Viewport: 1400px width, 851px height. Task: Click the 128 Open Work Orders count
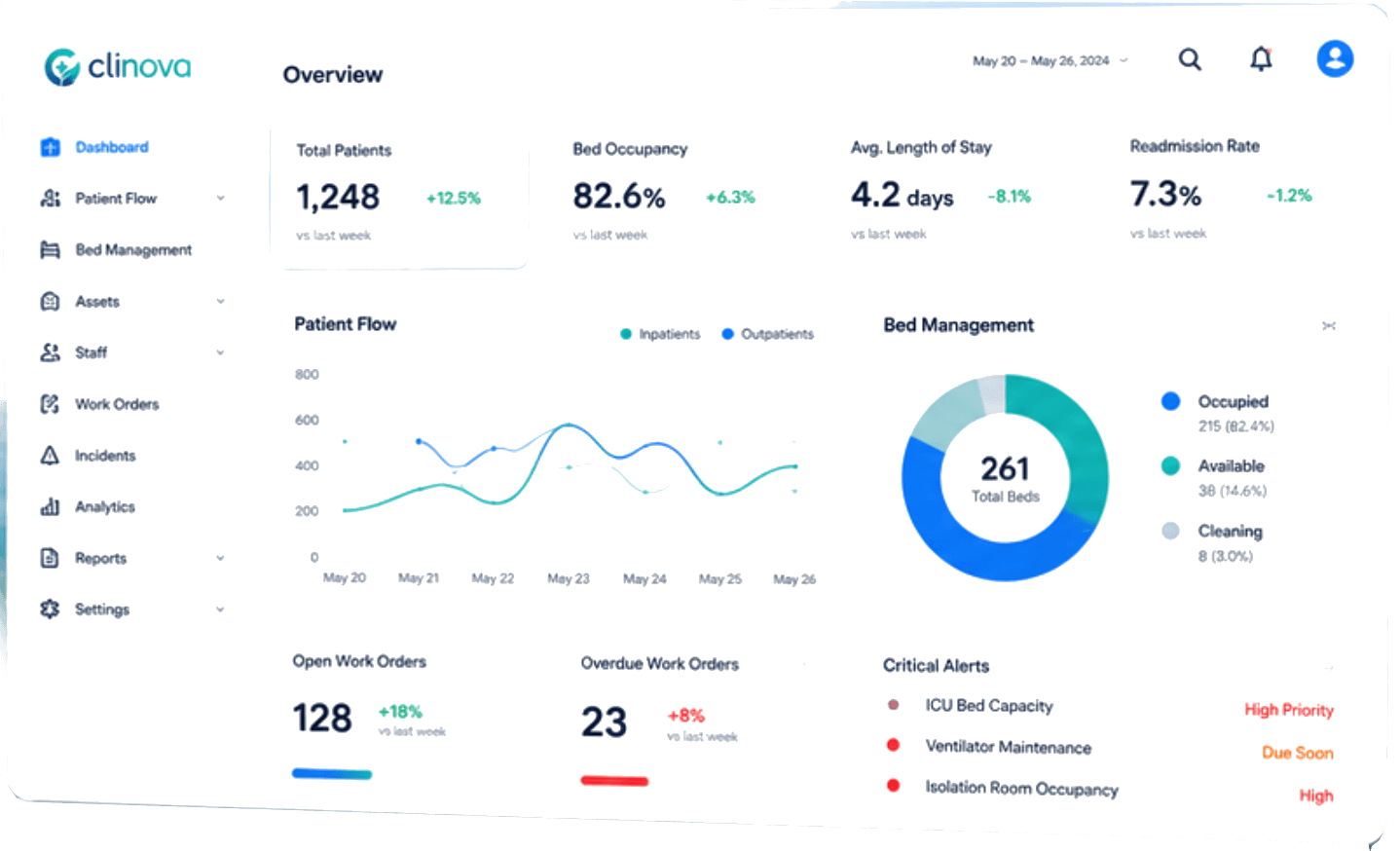(x=322, y=719)
